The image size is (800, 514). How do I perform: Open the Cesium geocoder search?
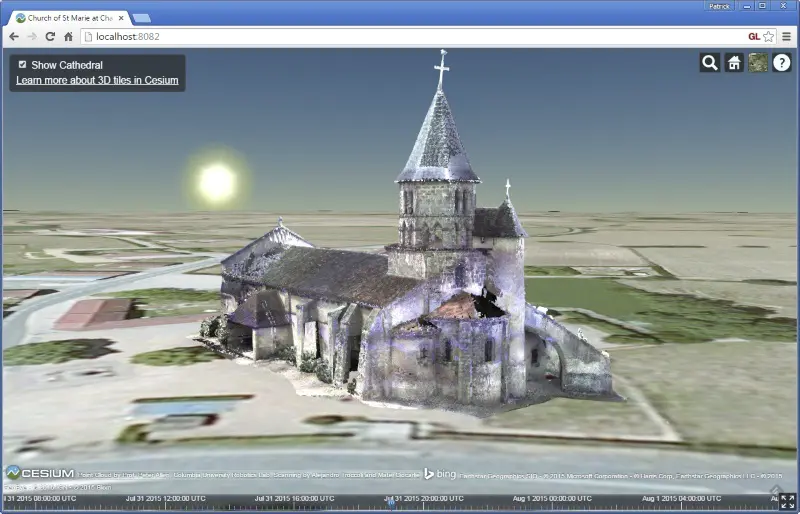coord(709,63)
